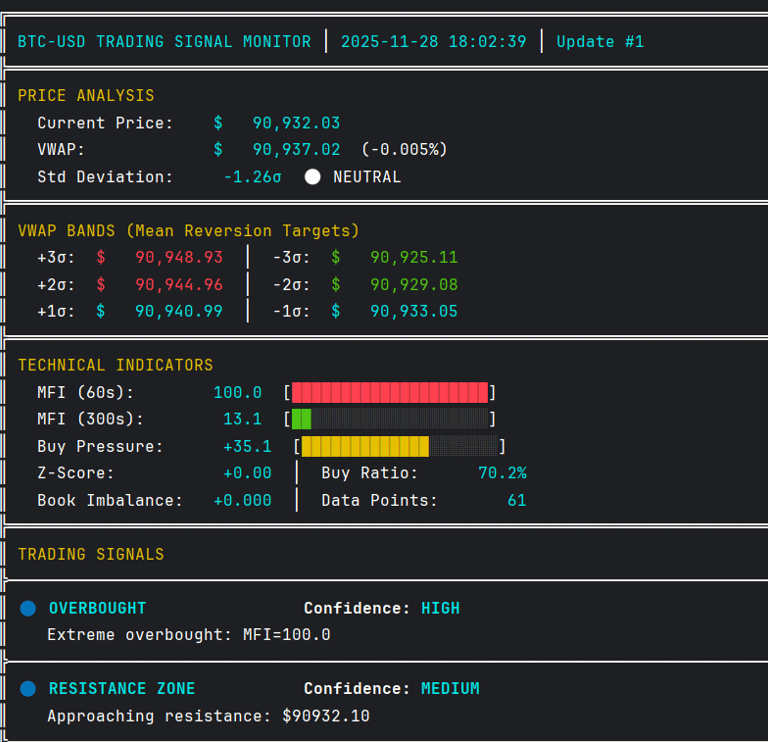Image resolution: width=768 pixels, height=742 pixels.
Task: Click the Book Imbalance: label
Action: pyautogui.click(x=110, y=501)
